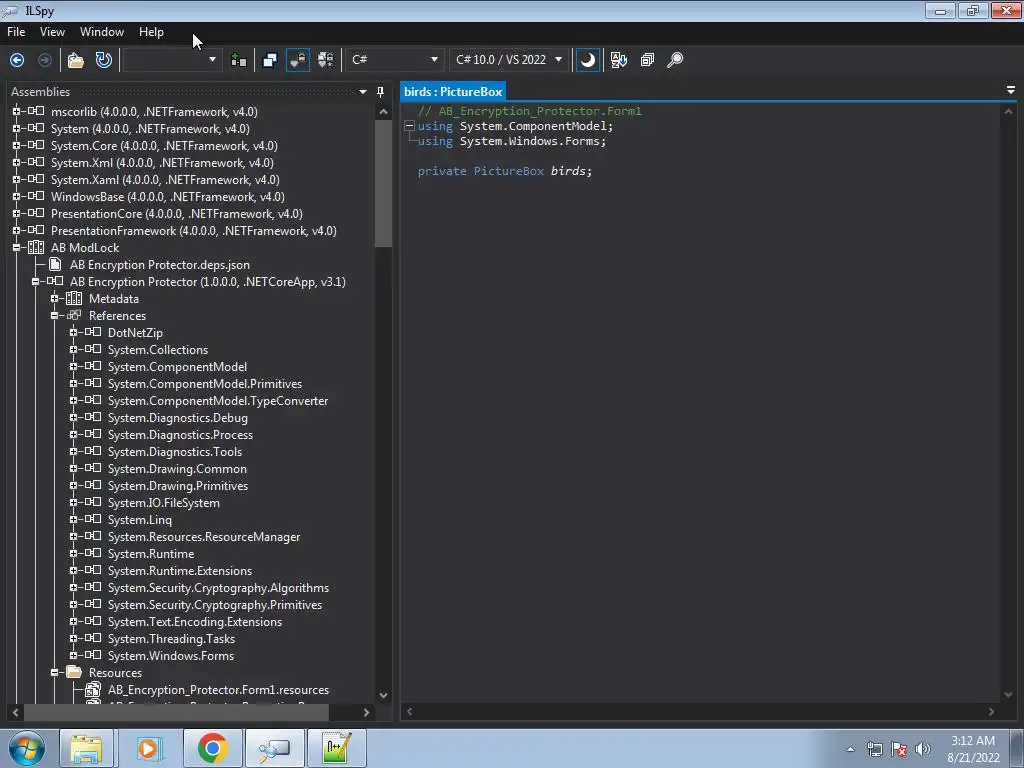Image resolution: width=1024 pixels, height=768 pixels.
Task: Collapse the using directives code fold
Action: tap(409, 126)
